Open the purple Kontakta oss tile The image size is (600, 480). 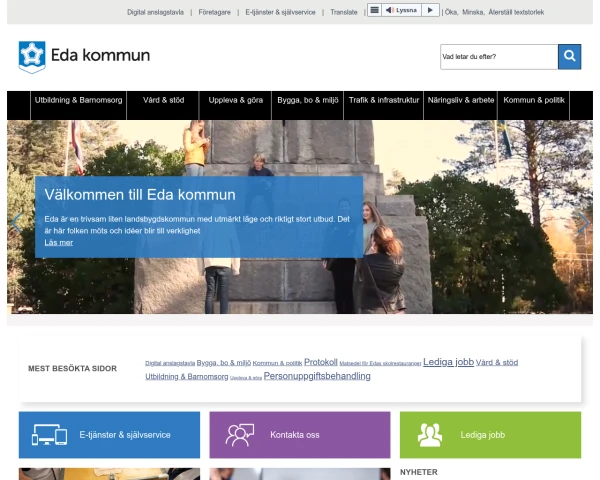click(300, 435)
